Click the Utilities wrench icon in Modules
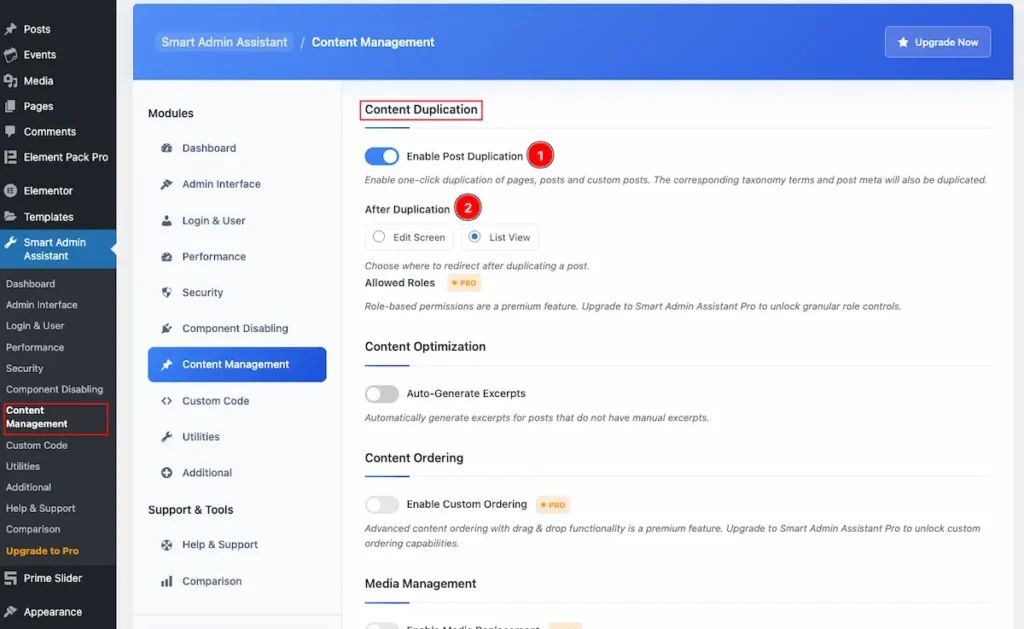 click(x=167, y=436)
